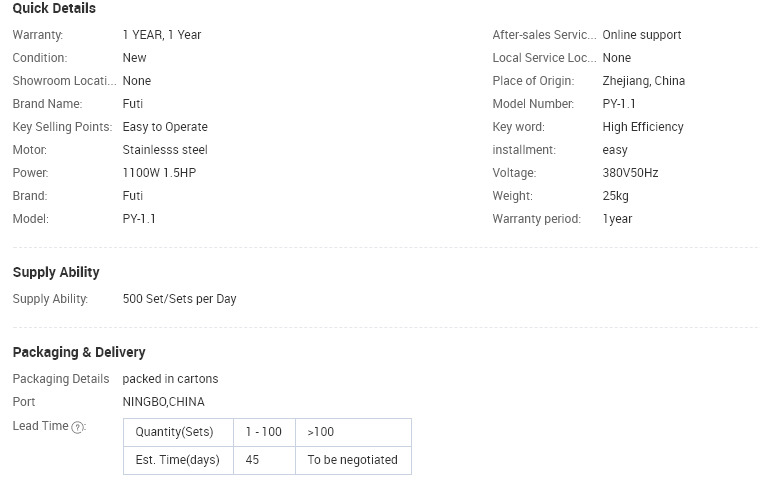760x488 pixels.
Task: Click the 500 Set/Sets per Day text
Action: point(180,299)
